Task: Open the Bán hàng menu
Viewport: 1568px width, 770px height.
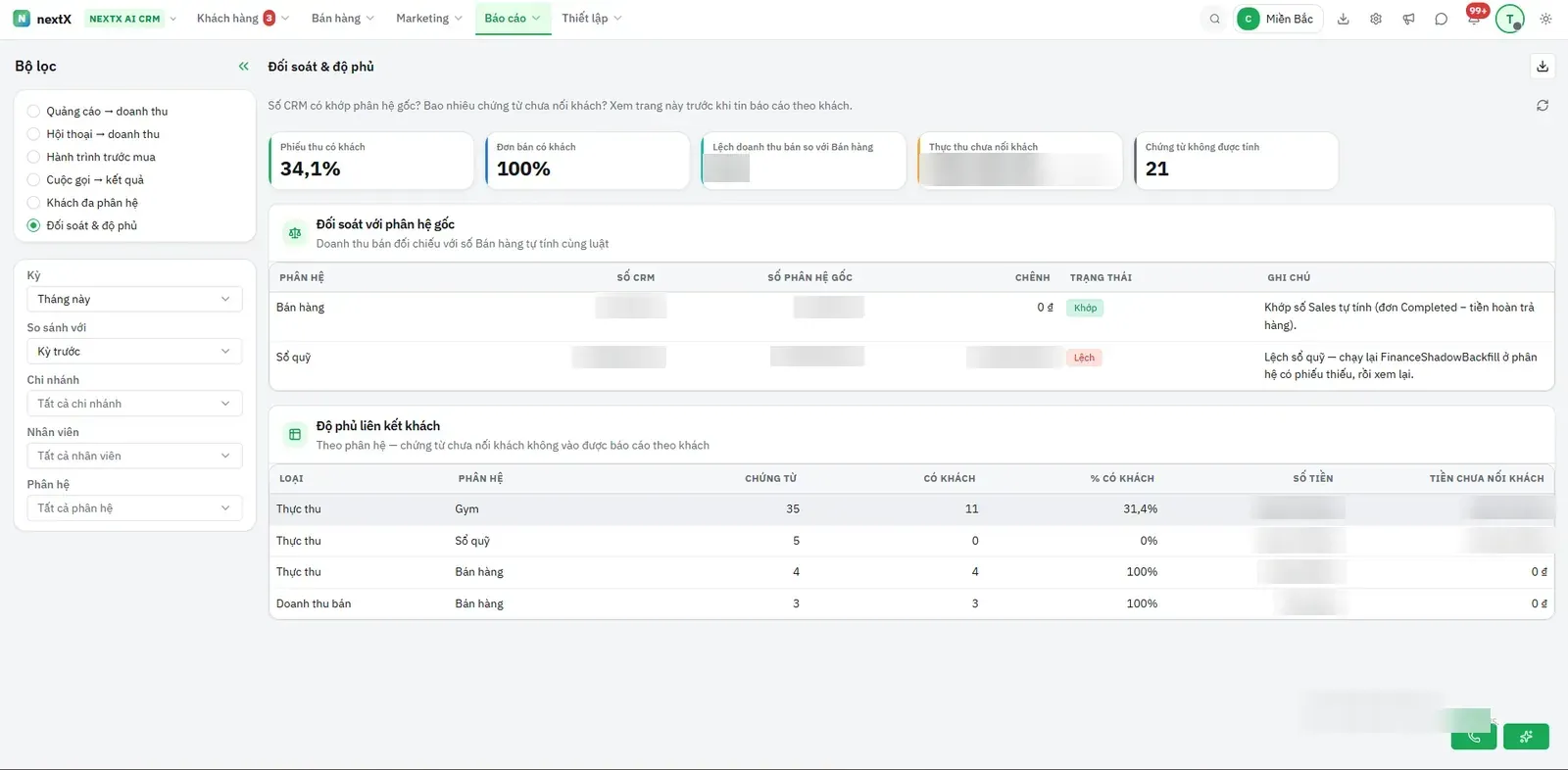Action: (x=342, y=18)
